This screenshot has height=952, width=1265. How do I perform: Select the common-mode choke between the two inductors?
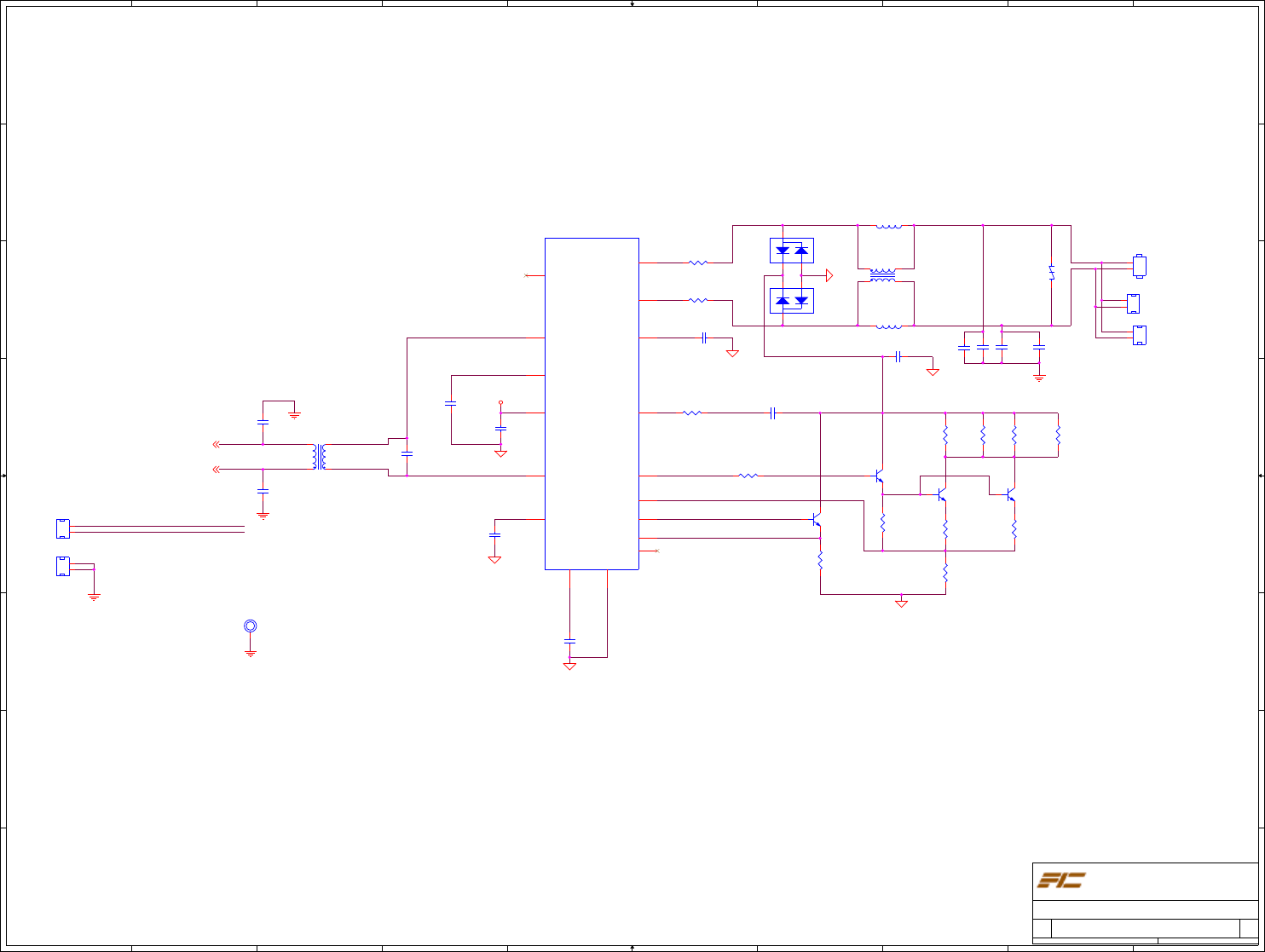[x=882, y=275]
